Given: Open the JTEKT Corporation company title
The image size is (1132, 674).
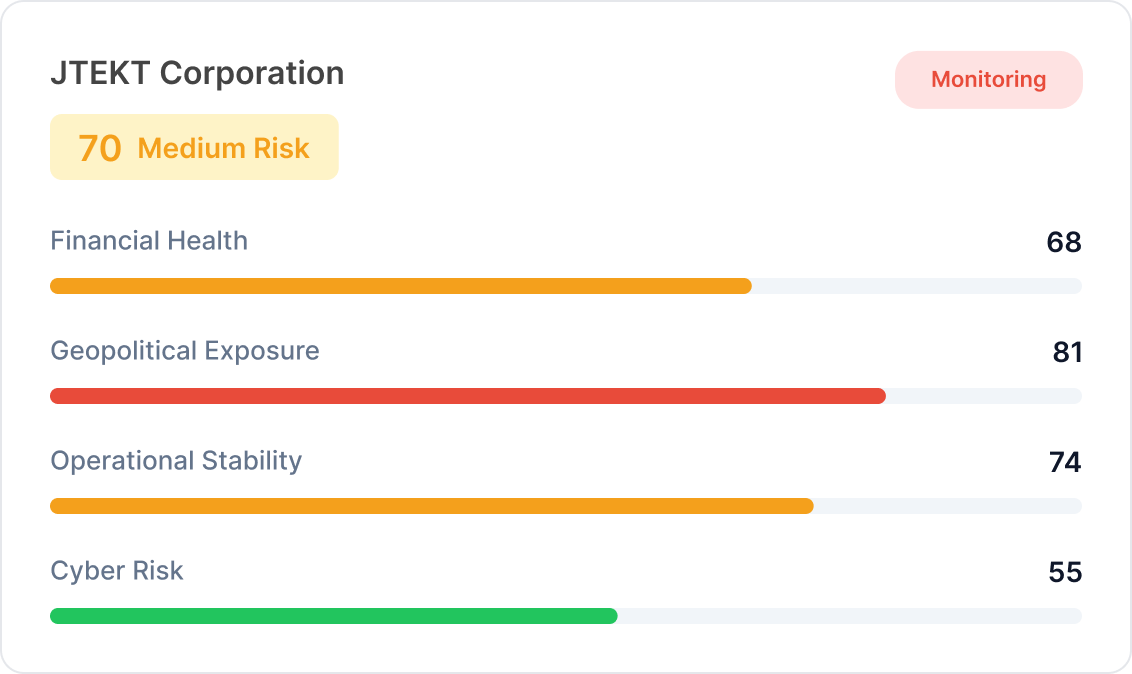Looking at the screenshot, I should click(x=197, y=73).
